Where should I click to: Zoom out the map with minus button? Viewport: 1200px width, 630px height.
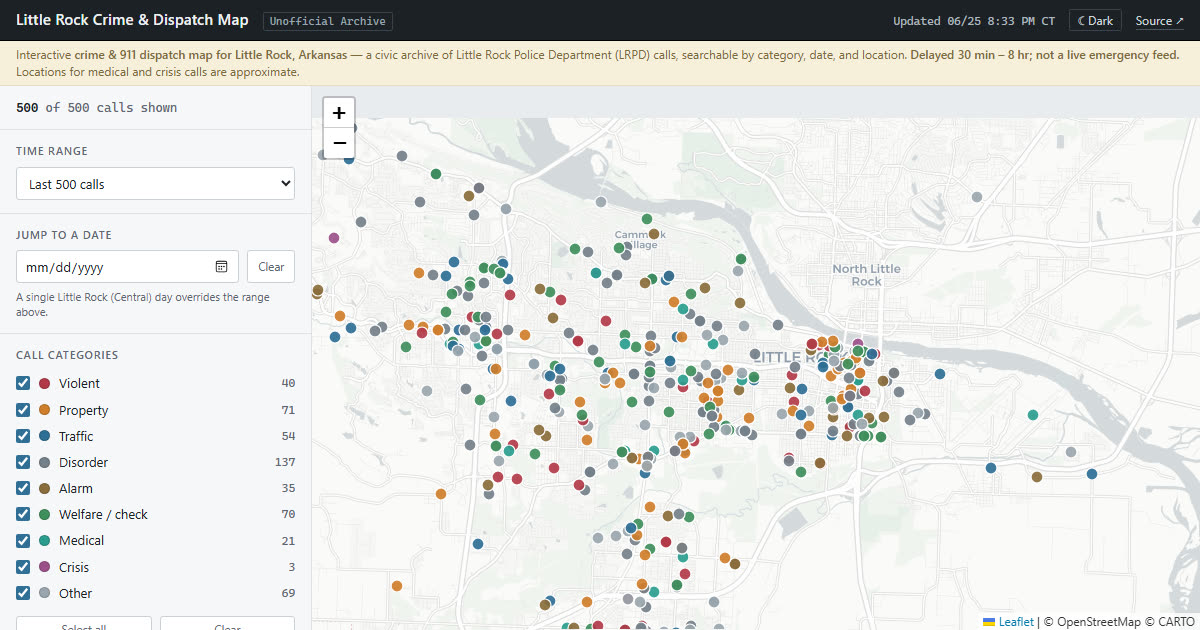tap(339, 143)
